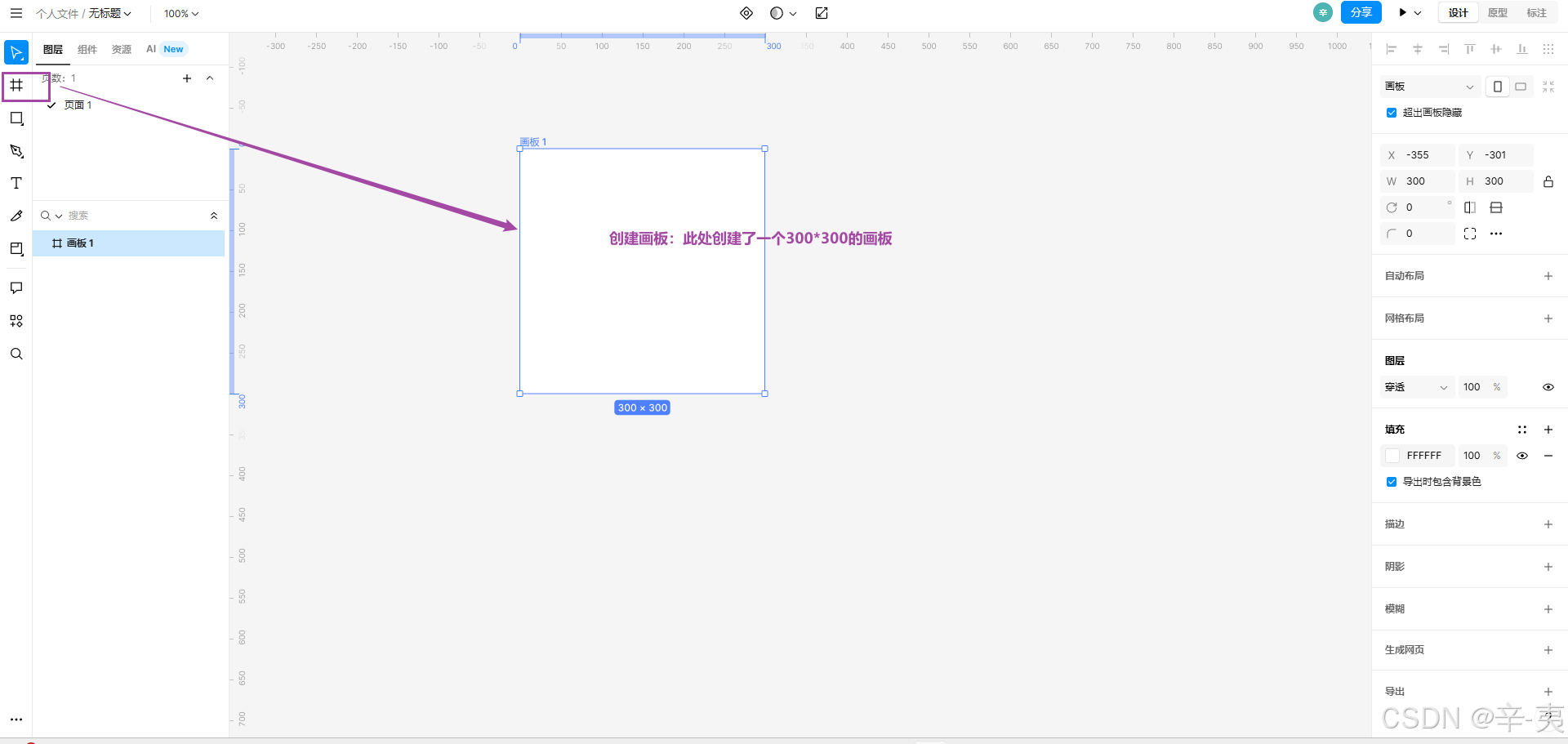Open the plugins and components tool
This screenshot has width=1568, height=744.
coord(16,321)
